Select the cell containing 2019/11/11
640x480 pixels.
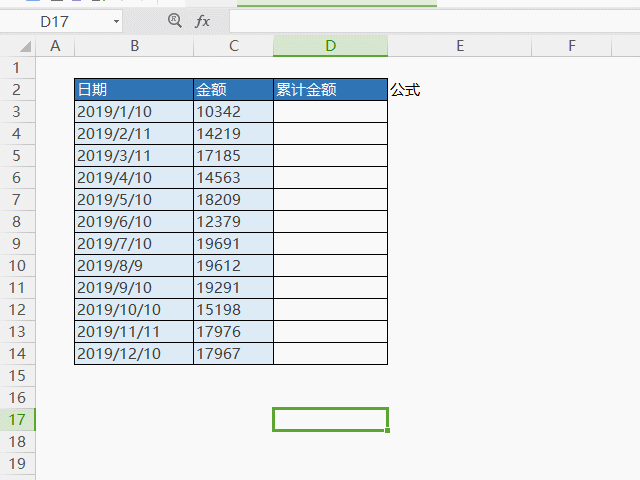coord(134,332)
